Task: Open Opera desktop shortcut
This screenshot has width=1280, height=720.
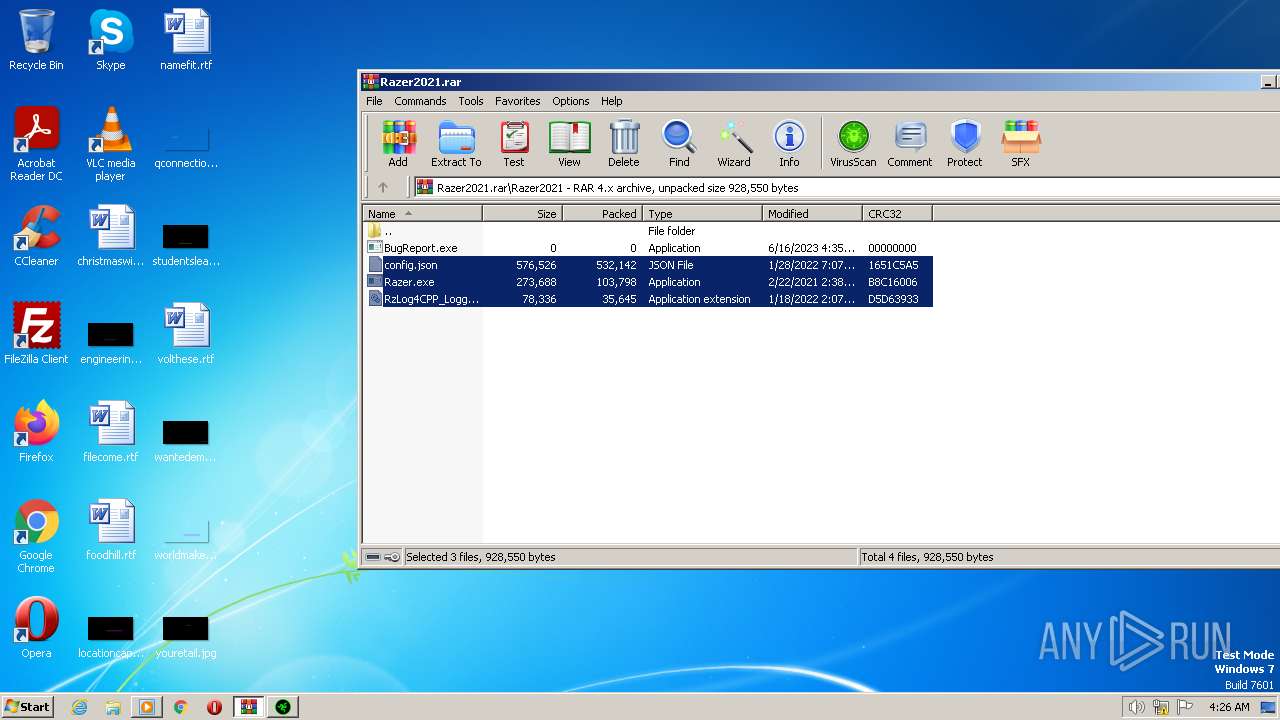Action: click(x=36, y=628)
